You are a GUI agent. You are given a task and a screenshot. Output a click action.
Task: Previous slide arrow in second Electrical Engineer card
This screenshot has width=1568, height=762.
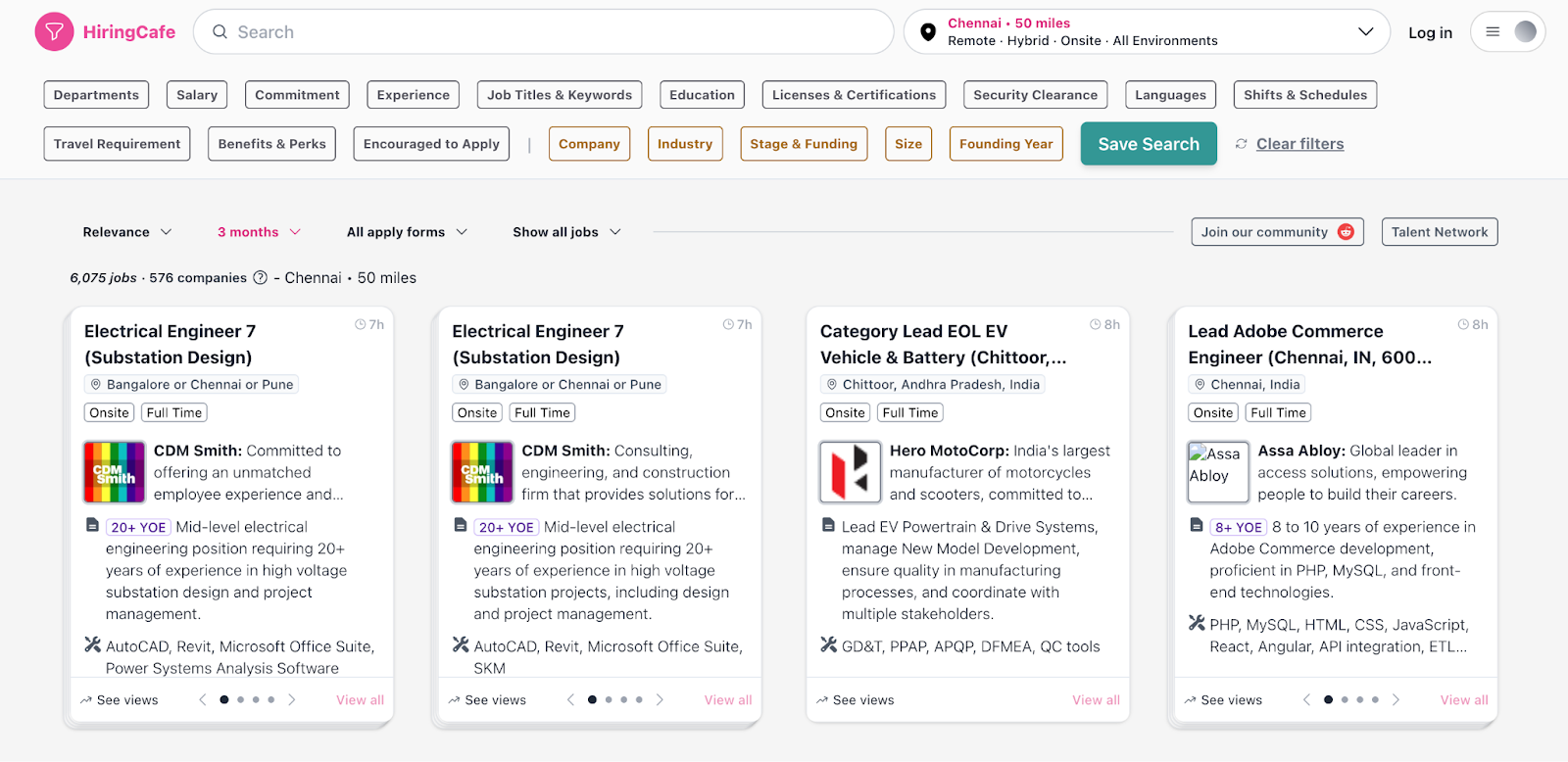570,700
